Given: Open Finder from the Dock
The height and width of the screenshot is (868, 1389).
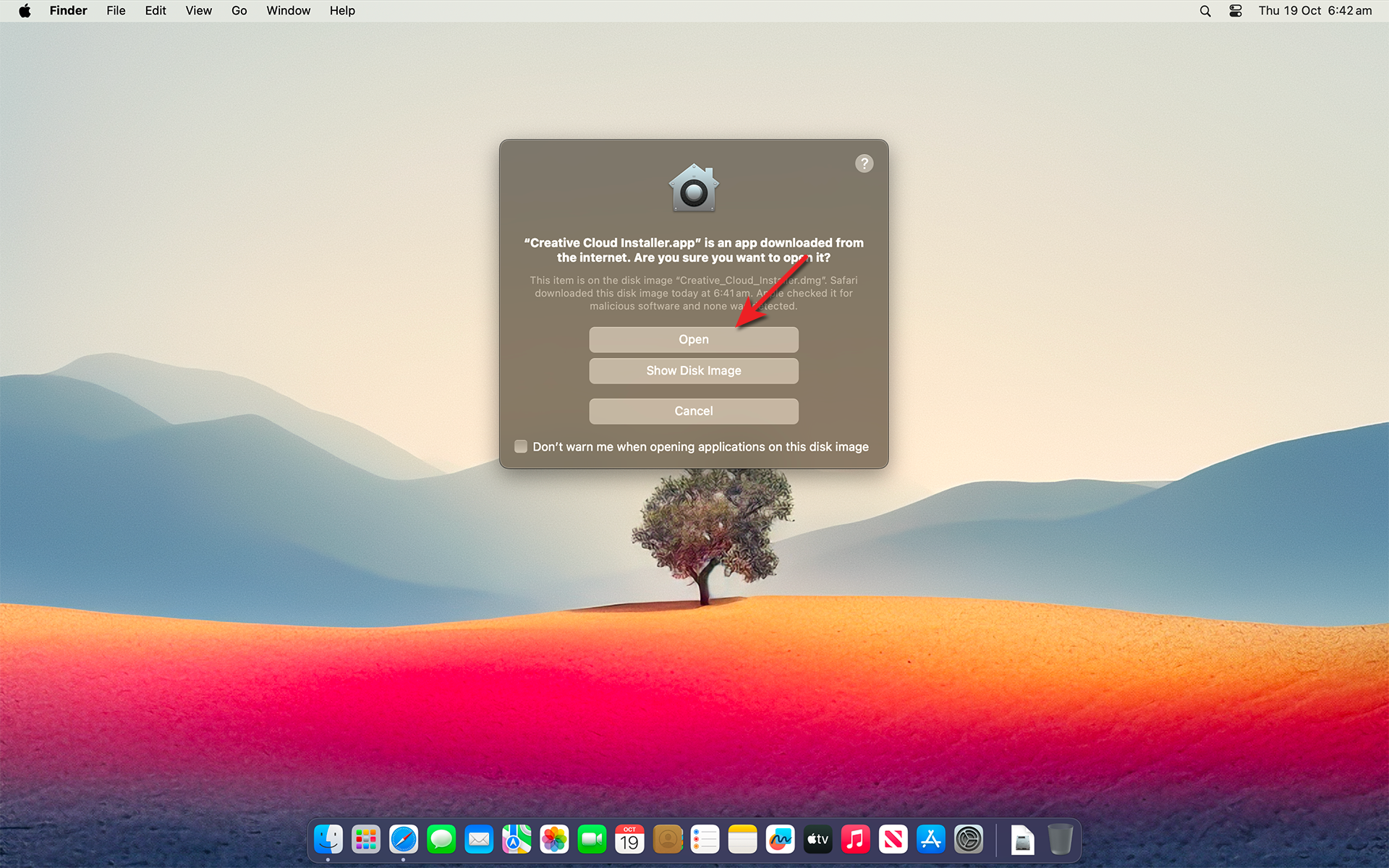Looking at the screenshot, I should pos(328,839).
